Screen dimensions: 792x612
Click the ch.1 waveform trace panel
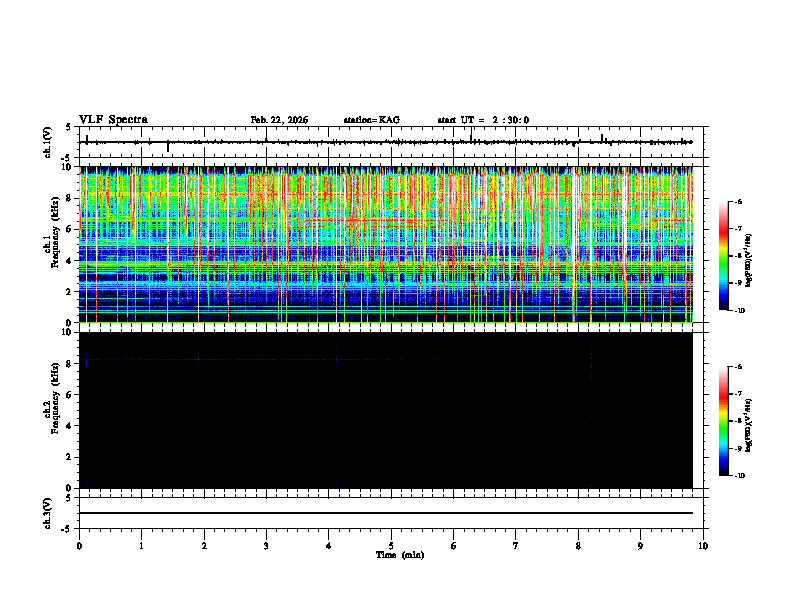pos(391,142)
